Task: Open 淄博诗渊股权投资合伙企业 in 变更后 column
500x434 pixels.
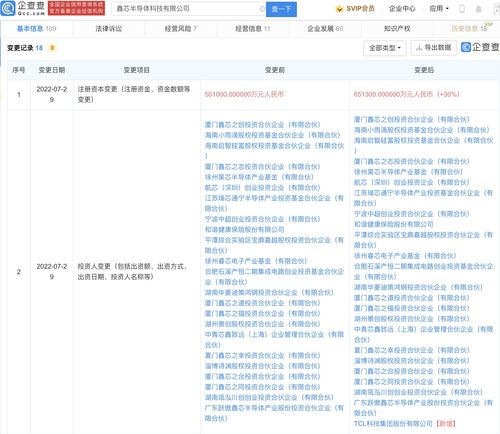Action: (x=412, y=361)
